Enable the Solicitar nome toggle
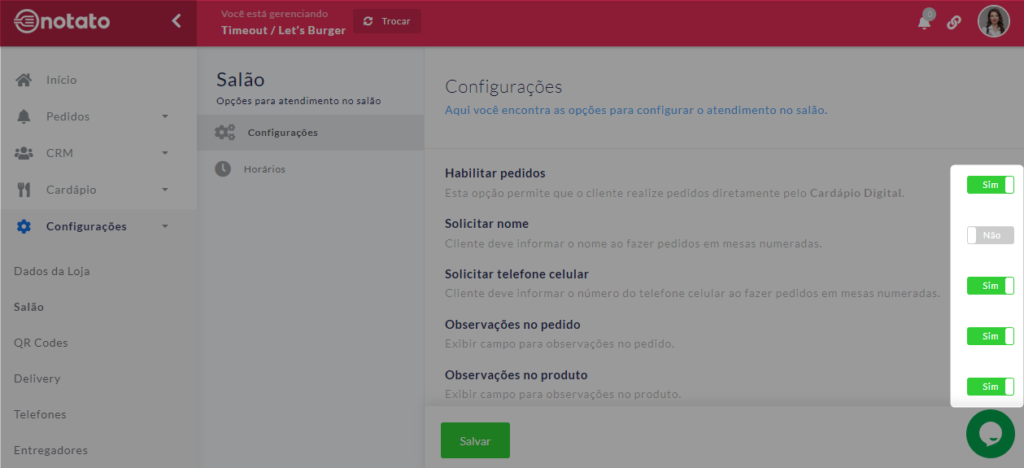Viewport: 1024px width, 468px height. 989,235
